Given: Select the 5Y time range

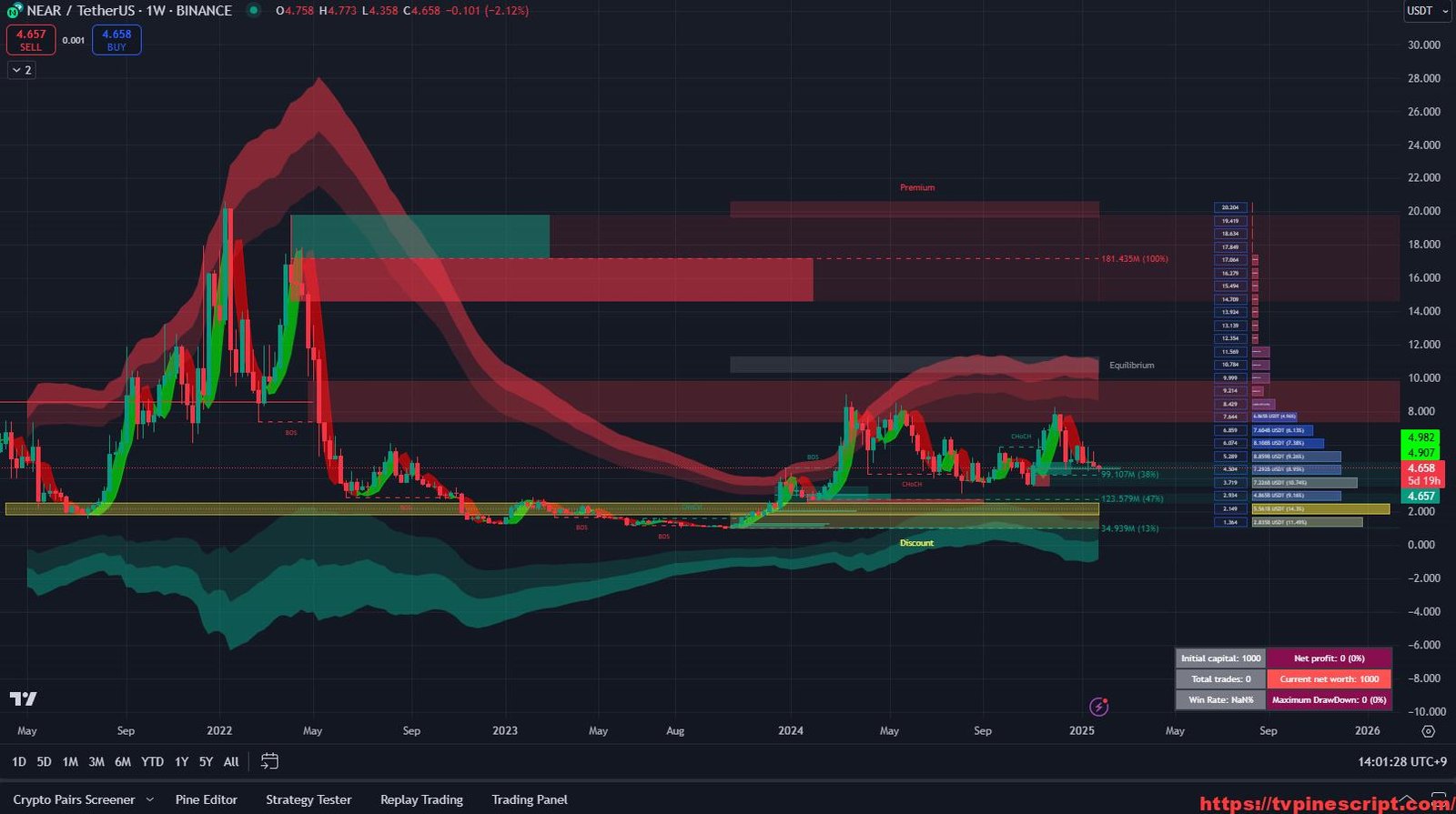Looking at the screenshot, I should click(x=206, y=762).
